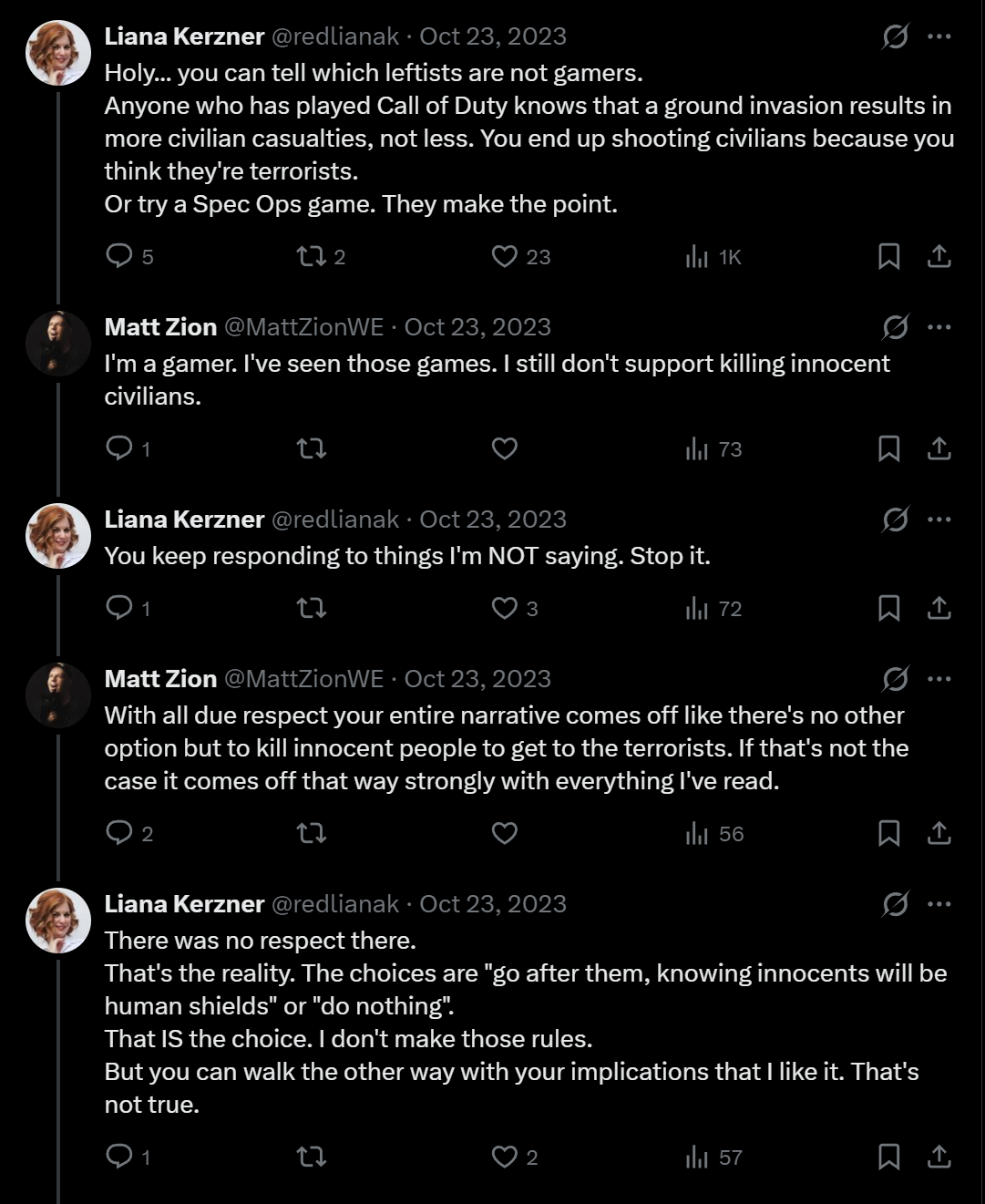Screen dimensions: 985x1204
Task: Share the last tweet with 57 views
Action: (x=939, y=1157)
